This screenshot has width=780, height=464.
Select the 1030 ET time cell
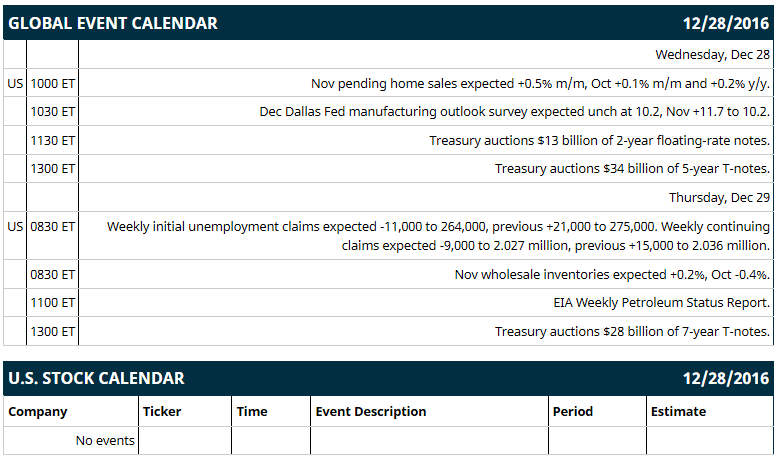[x=52, y=111]
